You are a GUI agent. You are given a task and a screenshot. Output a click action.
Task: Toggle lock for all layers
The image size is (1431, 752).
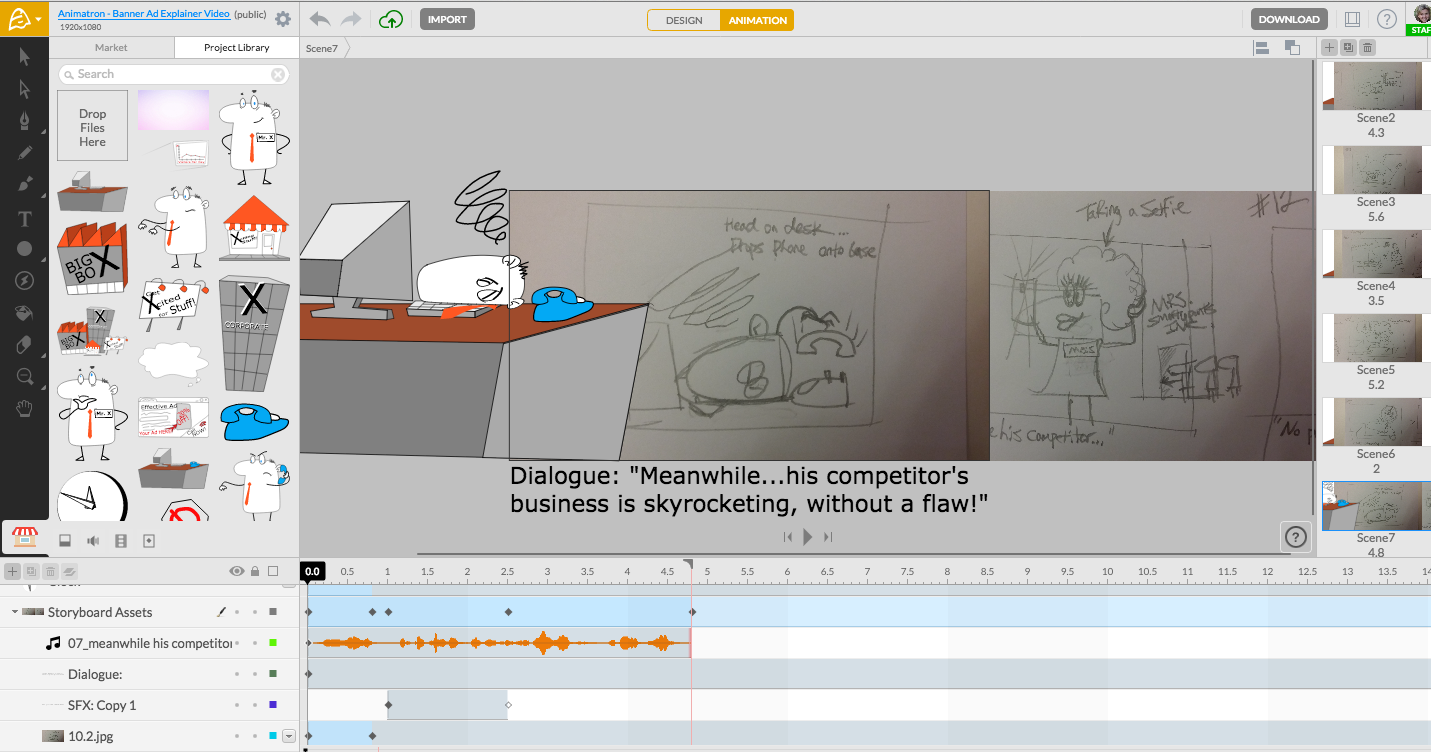tap(255, 571)
